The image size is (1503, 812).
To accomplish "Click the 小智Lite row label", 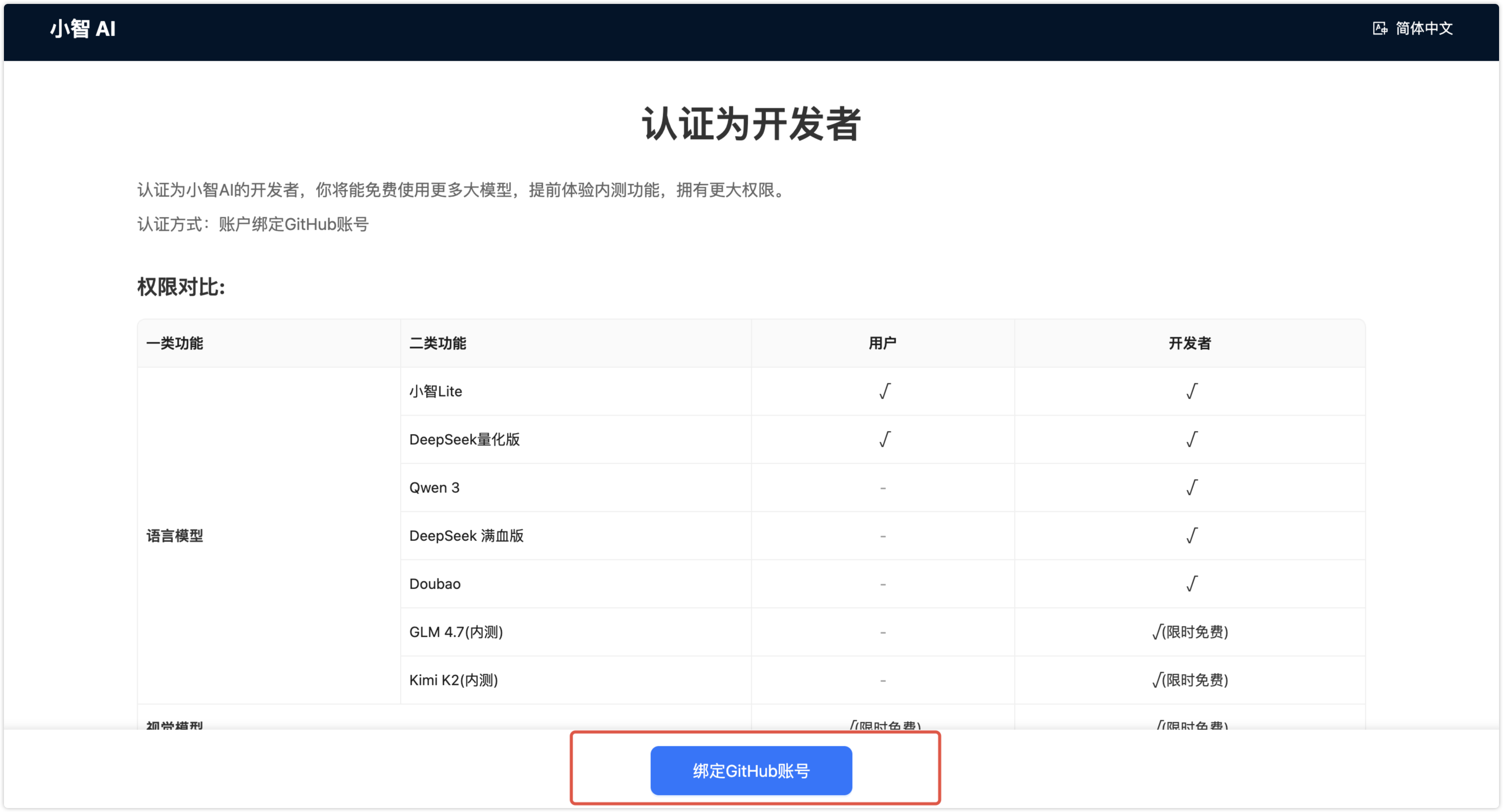I will tap(435, 391).
